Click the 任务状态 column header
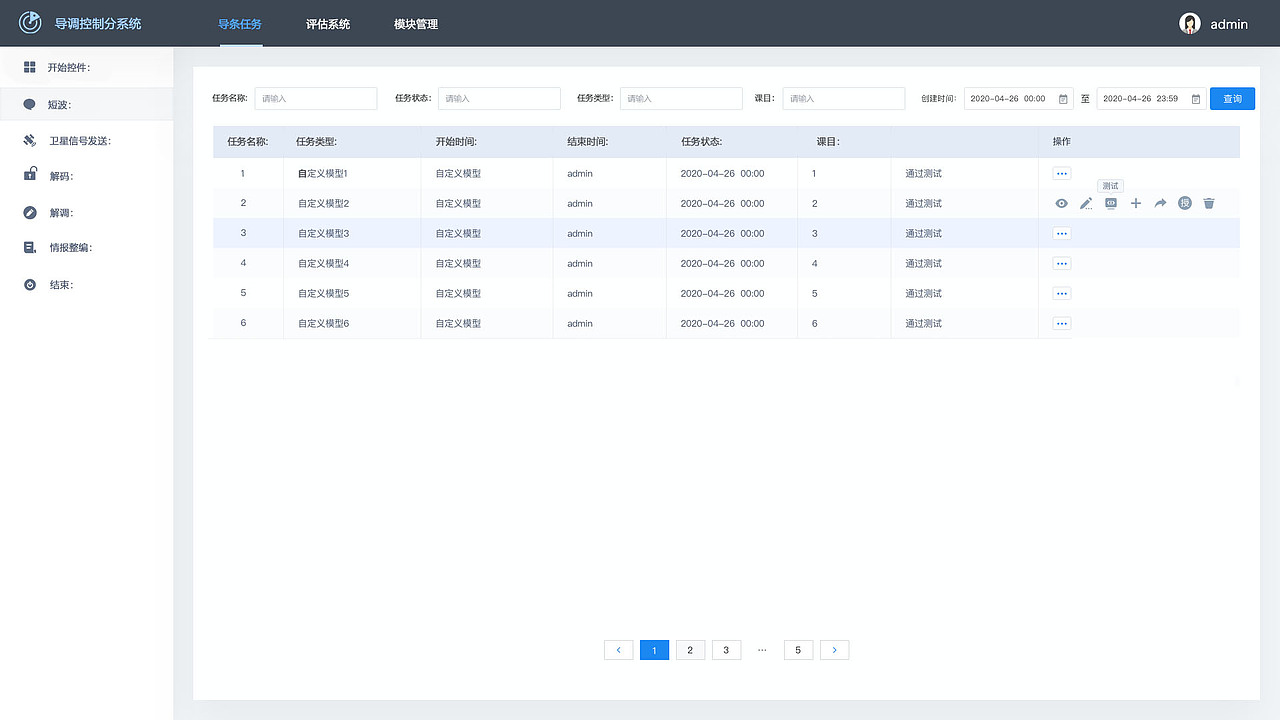The image size is (1280, 720). coord(701,142)
